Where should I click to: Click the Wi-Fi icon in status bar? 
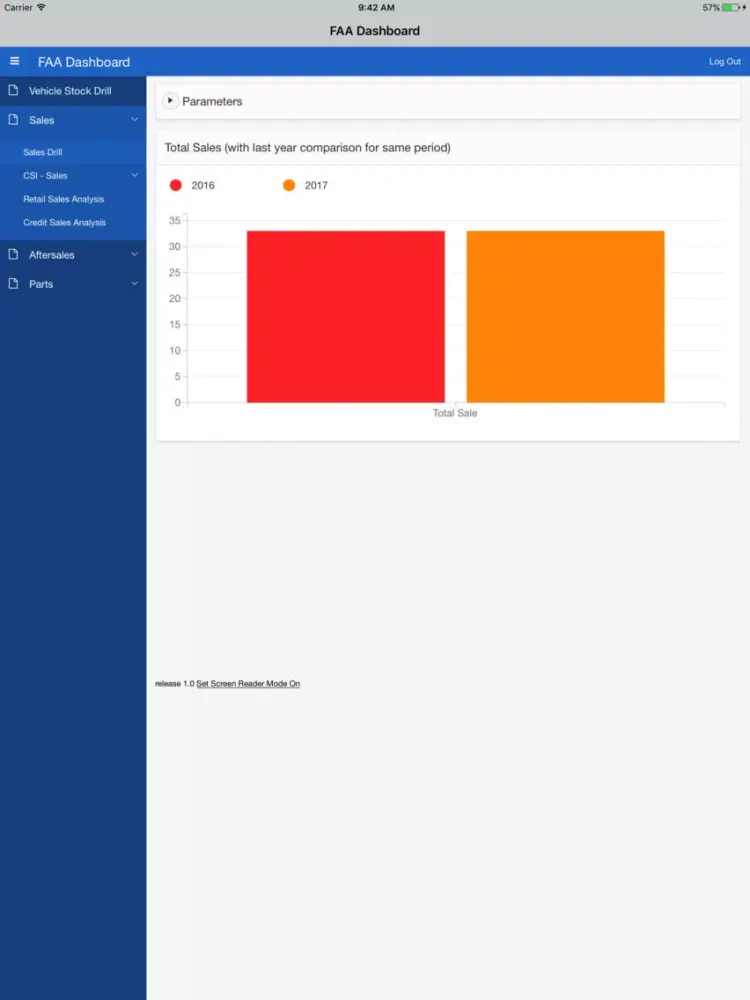[41, 7]
